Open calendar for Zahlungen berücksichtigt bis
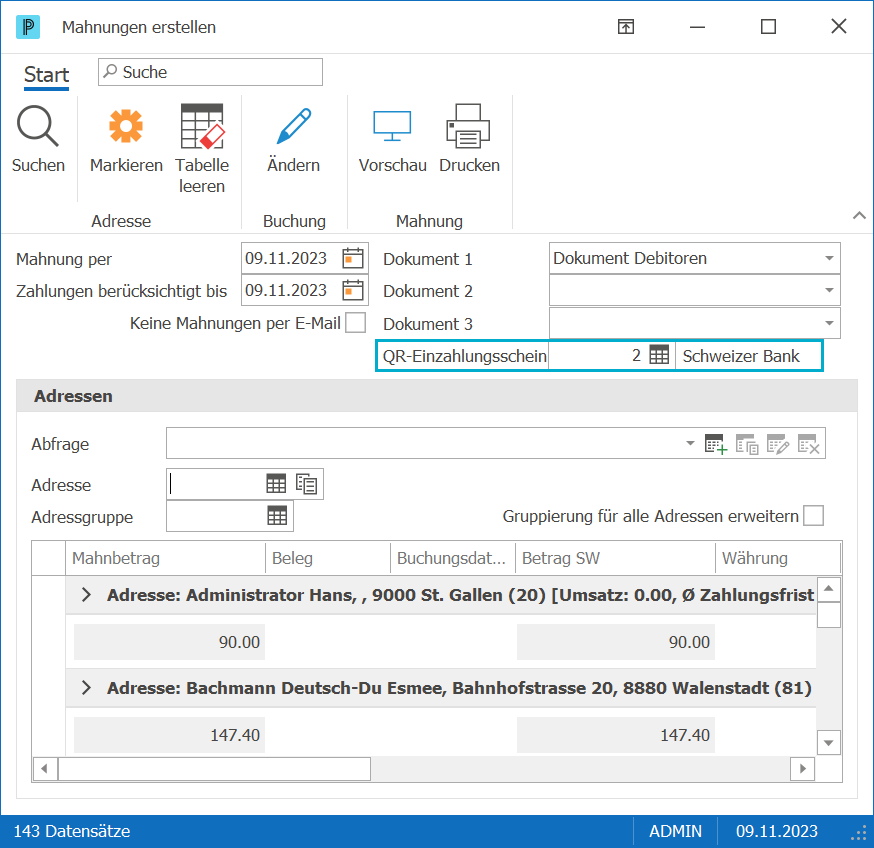Viewport: 874px width, 848px height. coord(353,290)
